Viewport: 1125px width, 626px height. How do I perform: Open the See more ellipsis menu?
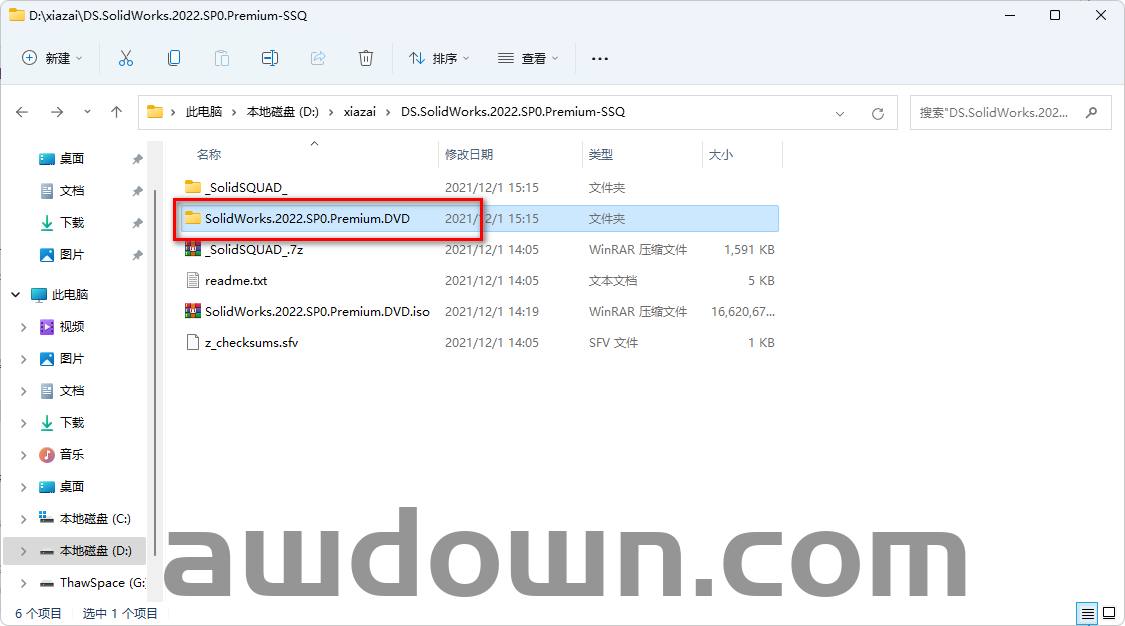(600, 58)
